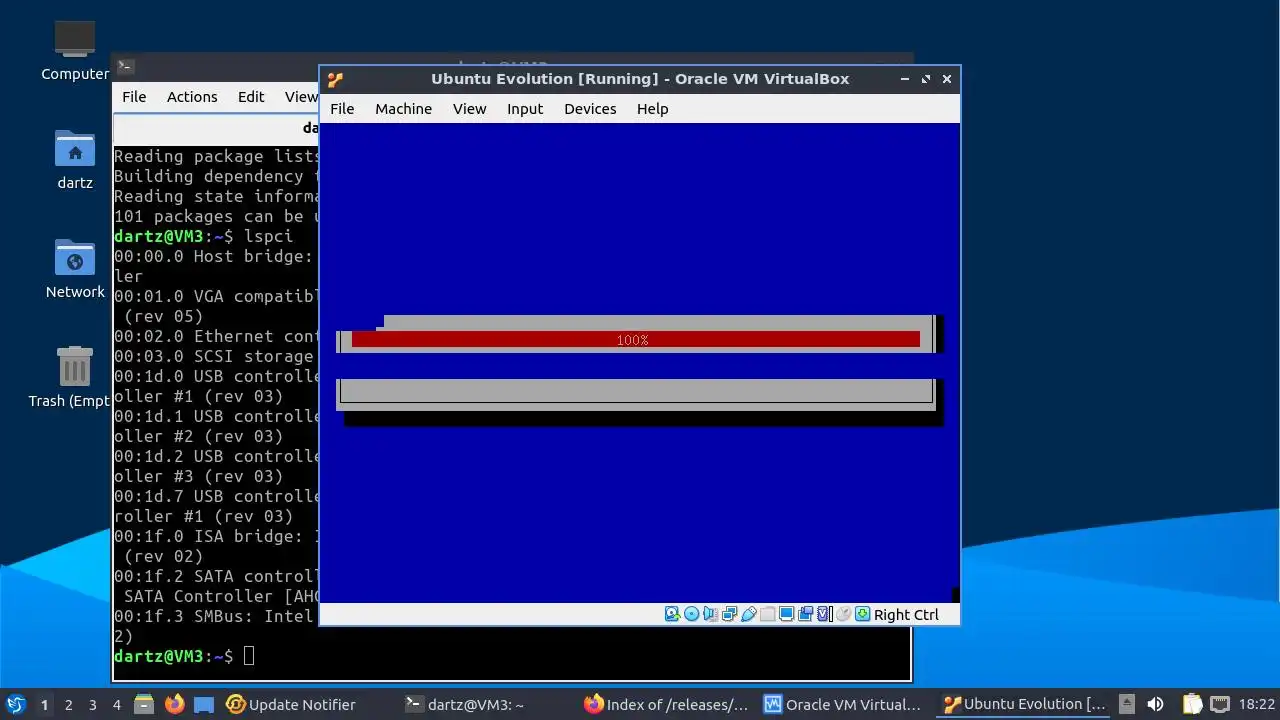Open the application launcher menu in the taskbar
1280x720 pixels.
coord(15,704)
